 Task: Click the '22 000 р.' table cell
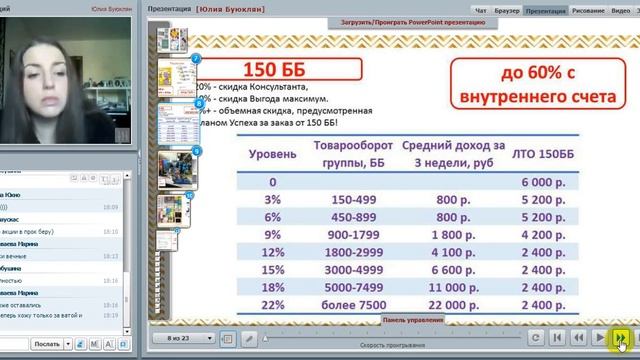click(453, 305)
